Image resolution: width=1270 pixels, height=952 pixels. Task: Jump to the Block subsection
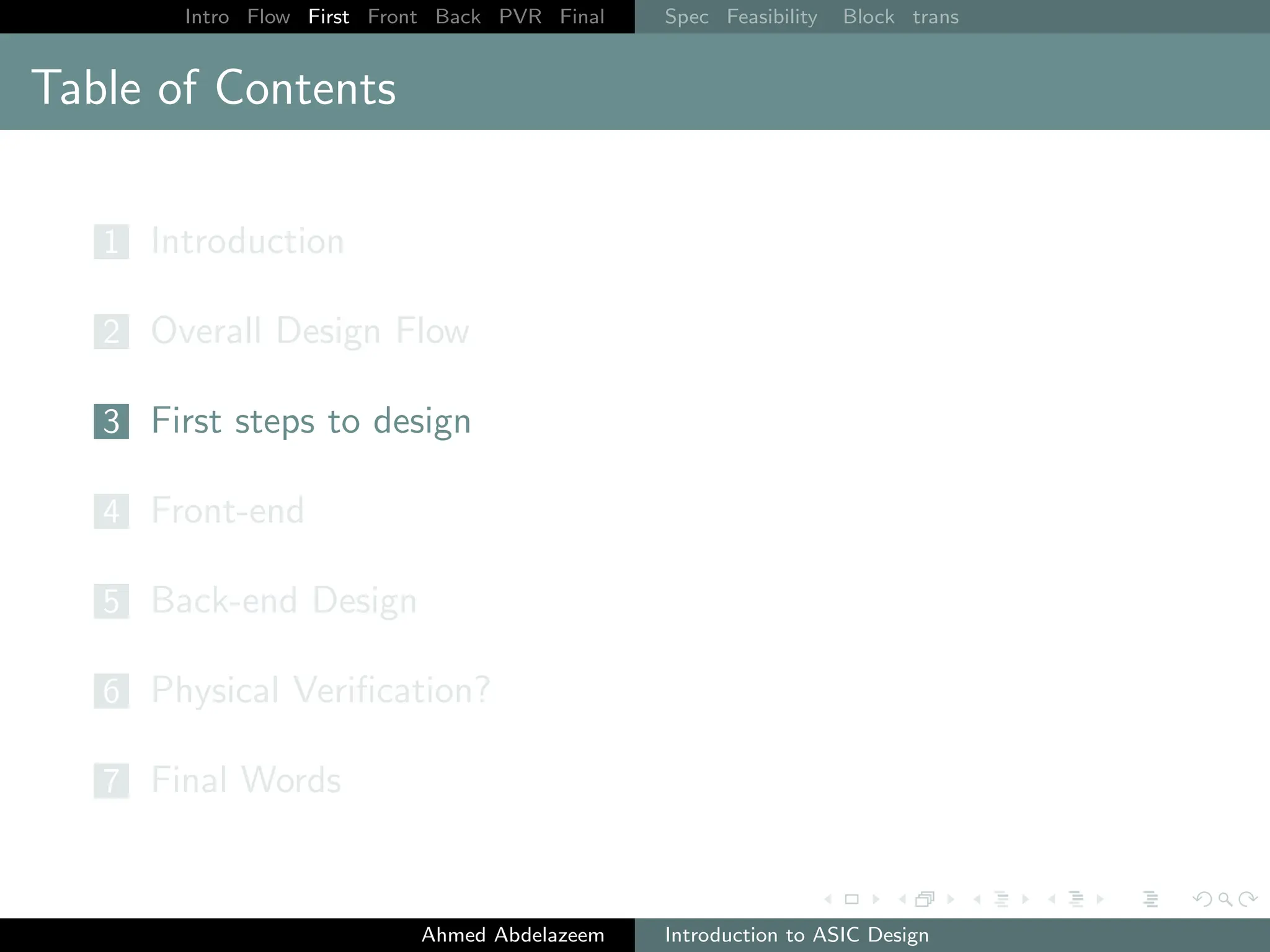coord(869,17)
